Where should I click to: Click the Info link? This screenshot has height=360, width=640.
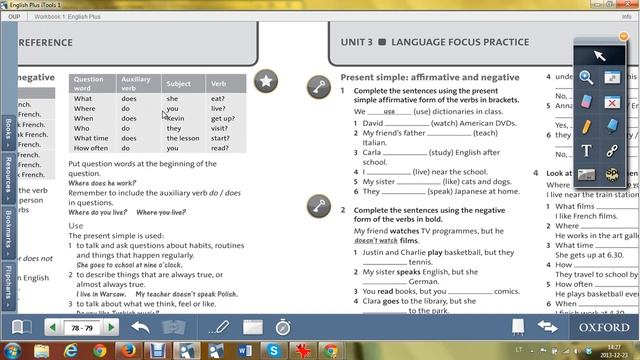click(x=627, y=17)
